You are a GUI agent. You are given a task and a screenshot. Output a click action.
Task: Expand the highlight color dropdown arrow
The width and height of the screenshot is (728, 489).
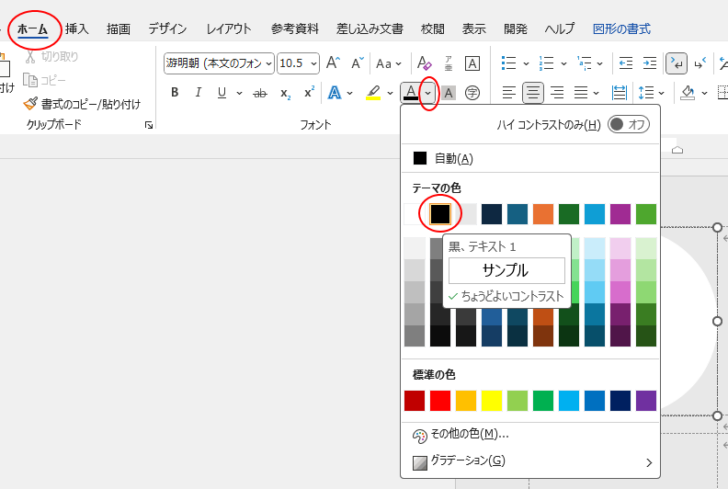(390, 93)
